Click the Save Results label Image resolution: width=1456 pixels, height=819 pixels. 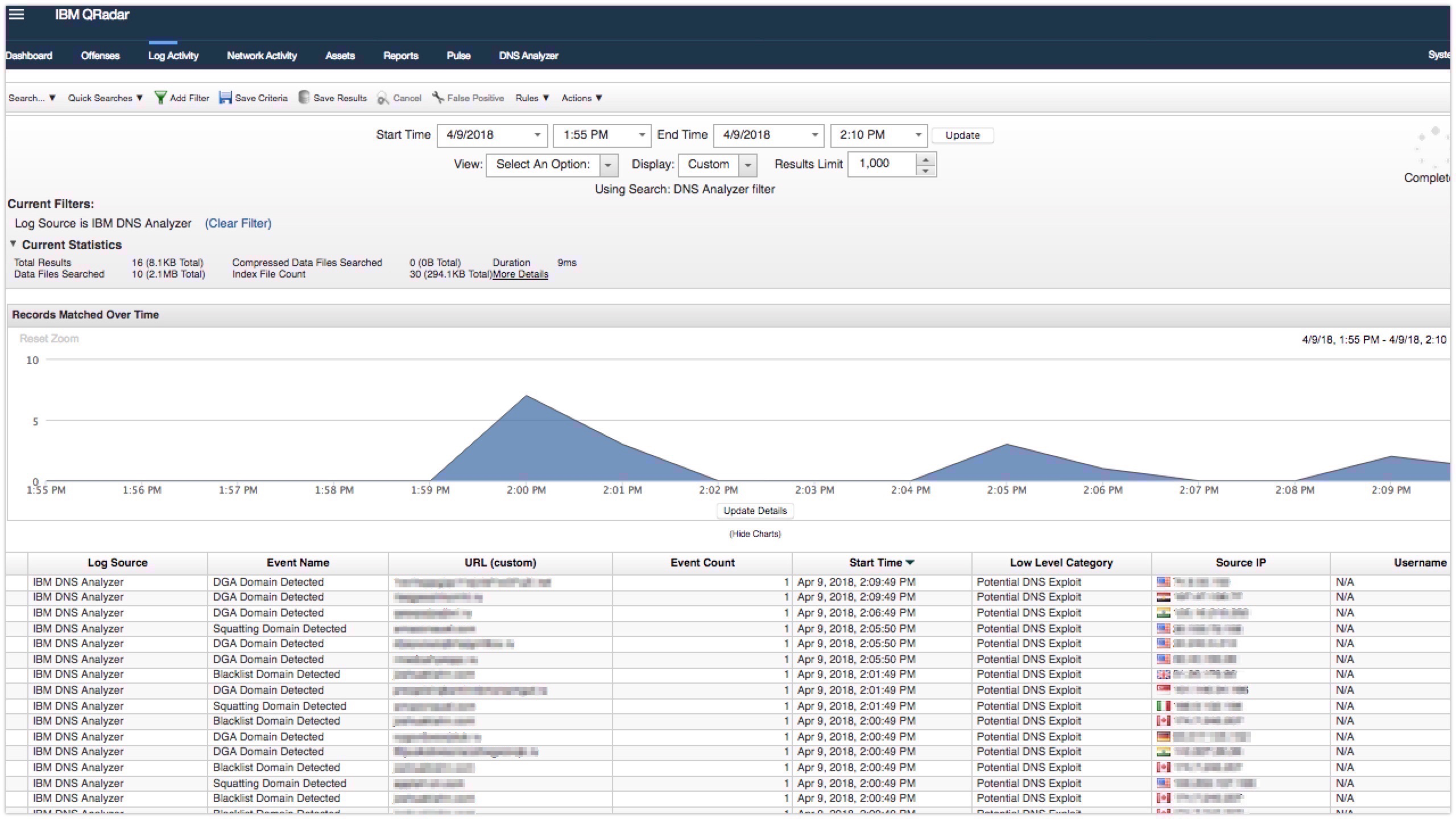(340, 98)
